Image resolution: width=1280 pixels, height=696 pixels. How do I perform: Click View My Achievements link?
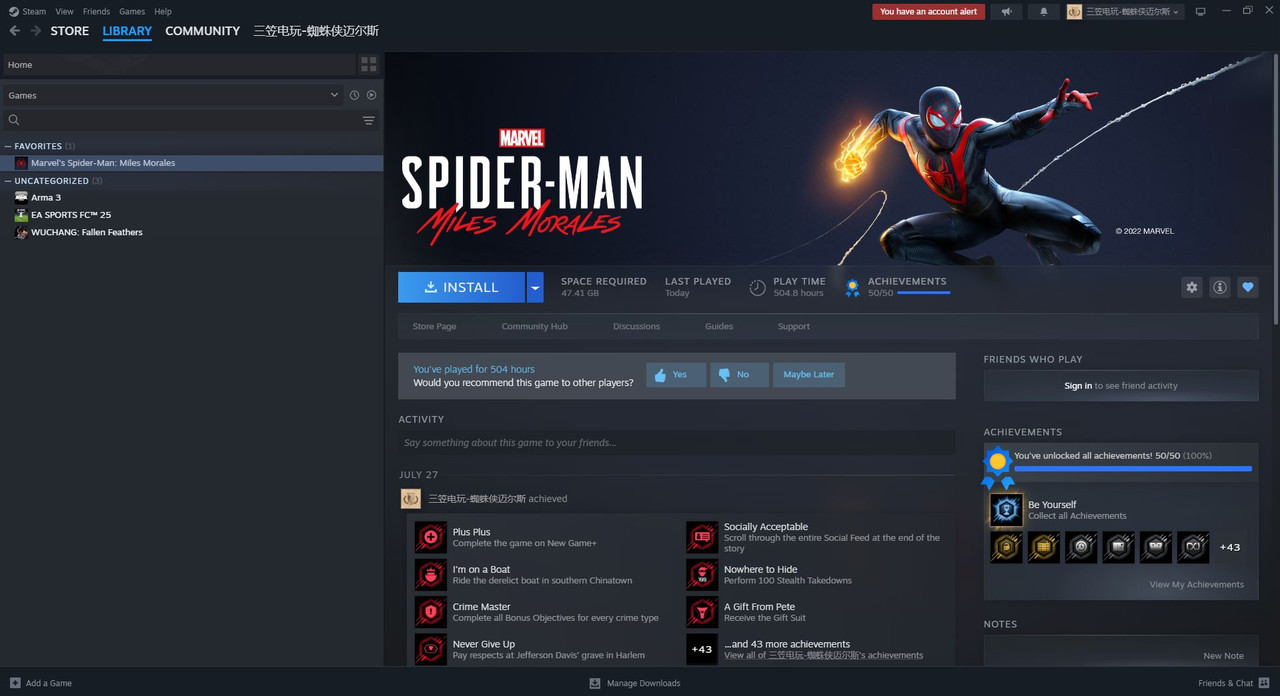coord(1197,584)
